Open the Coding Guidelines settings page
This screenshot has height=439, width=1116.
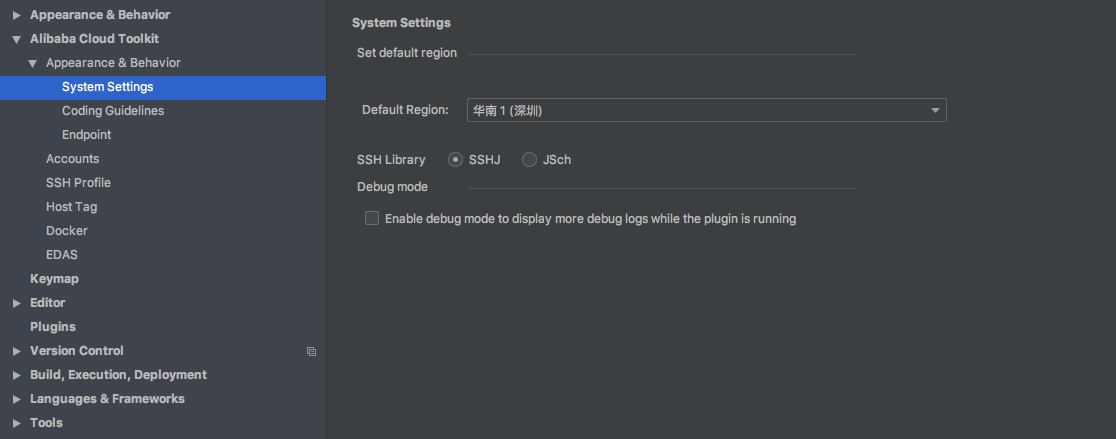(x=113, y=111)
